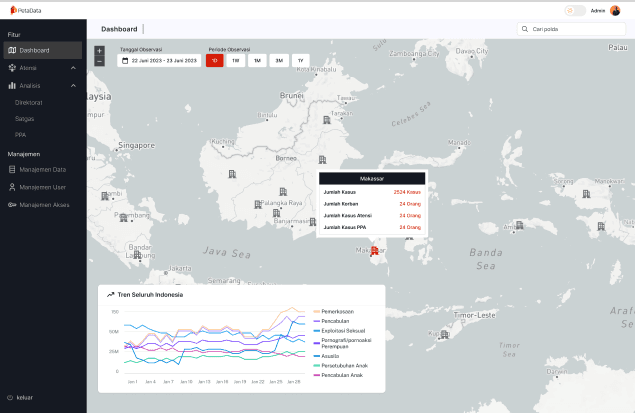Open the PPA submenu item
The height and width of the screenshot is (413, 635).
(20, 134)
